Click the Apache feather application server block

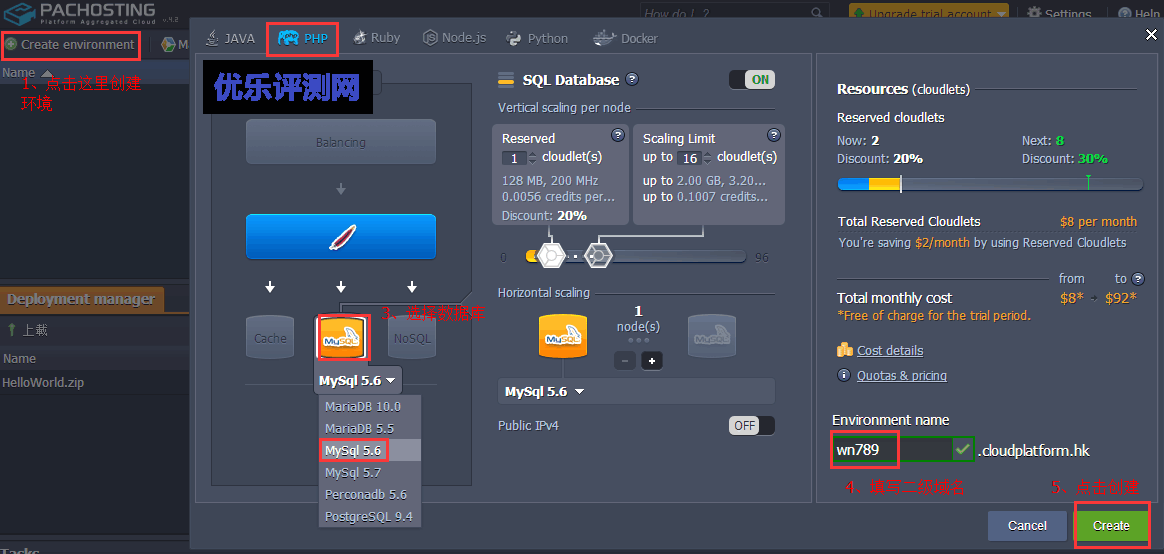pos(341,237)
